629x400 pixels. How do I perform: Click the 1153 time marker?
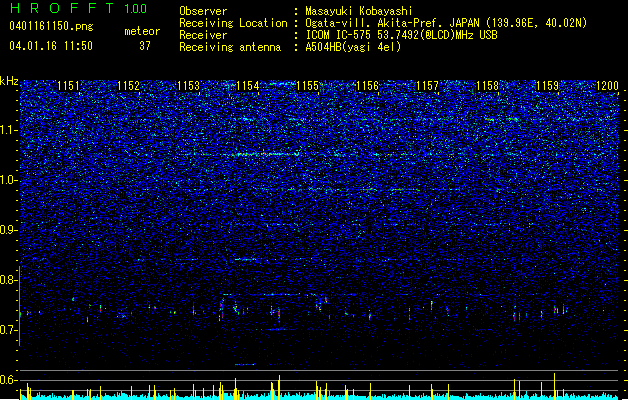(x=188, y=86)
